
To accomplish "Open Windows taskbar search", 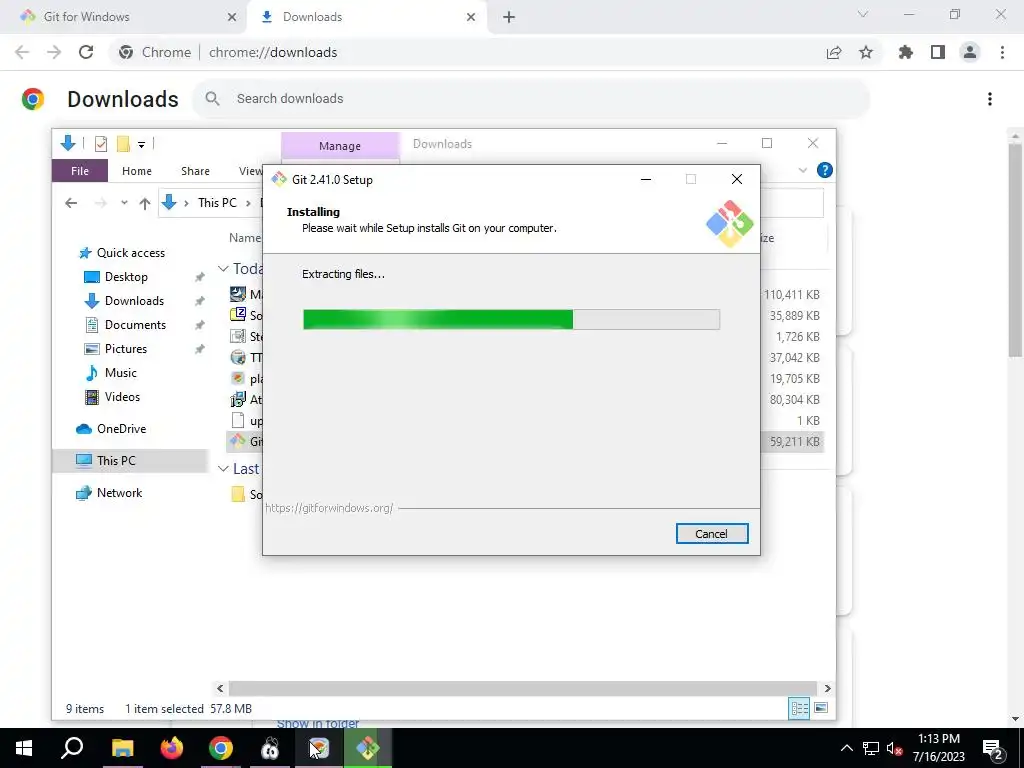I will coord(72,748).
